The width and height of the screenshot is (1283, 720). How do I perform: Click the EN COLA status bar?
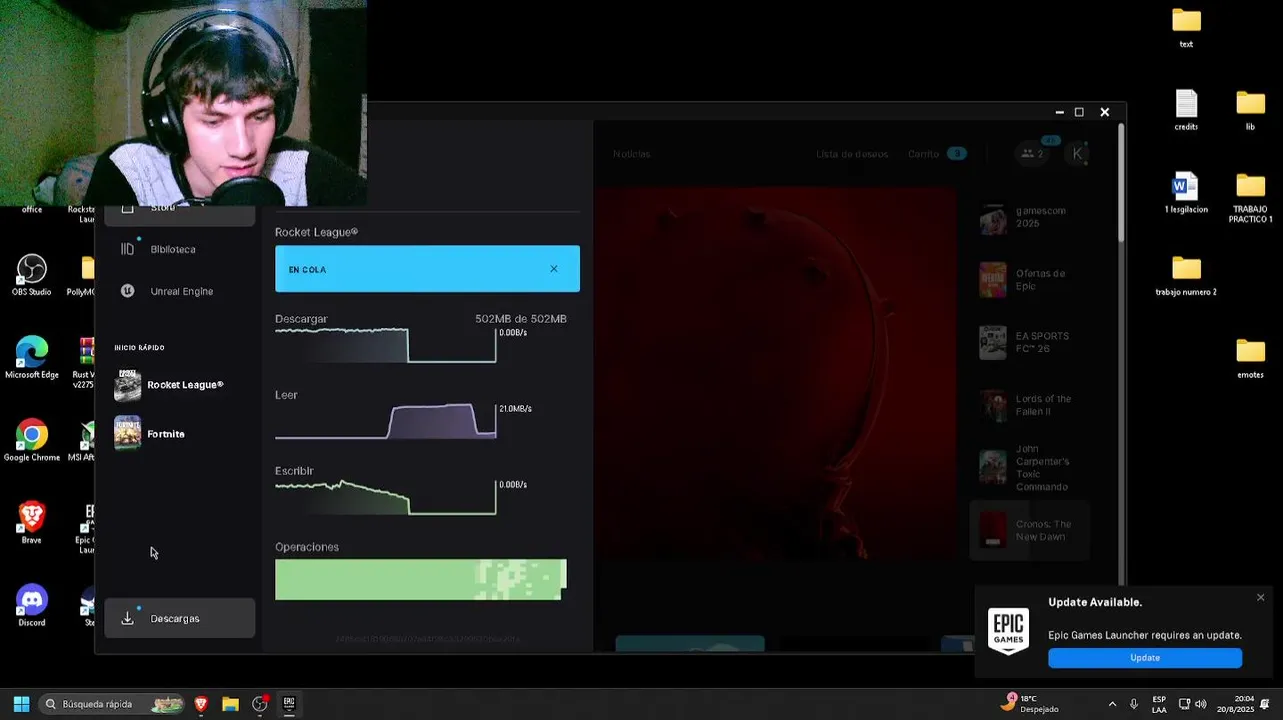(x=427, y=269)
